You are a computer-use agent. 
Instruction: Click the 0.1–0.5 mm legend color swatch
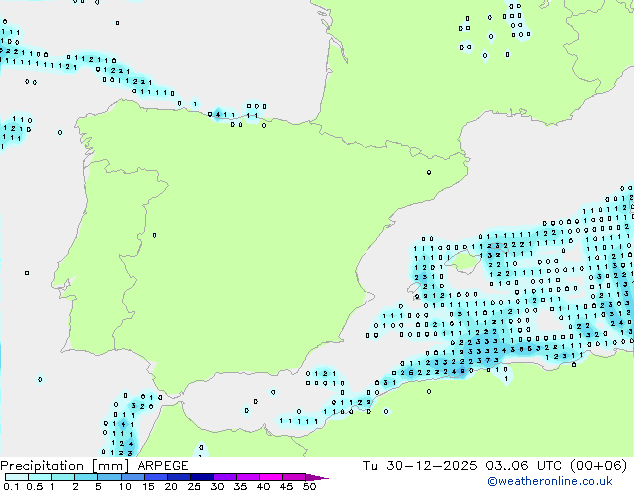click(17, 477)
